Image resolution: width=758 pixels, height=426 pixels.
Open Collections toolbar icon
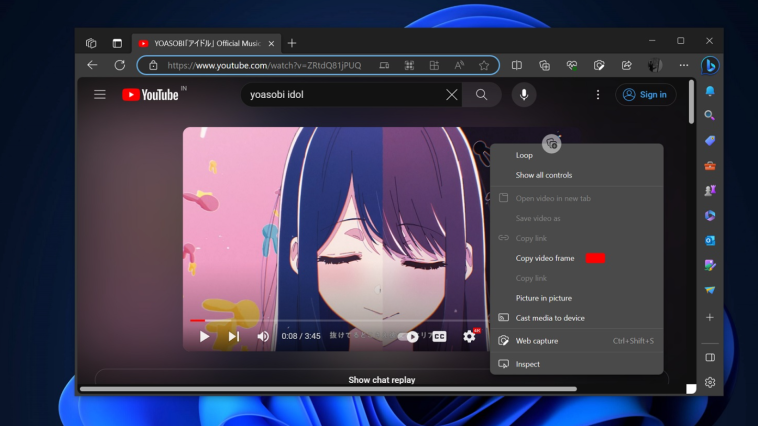[x=544, y=65]
